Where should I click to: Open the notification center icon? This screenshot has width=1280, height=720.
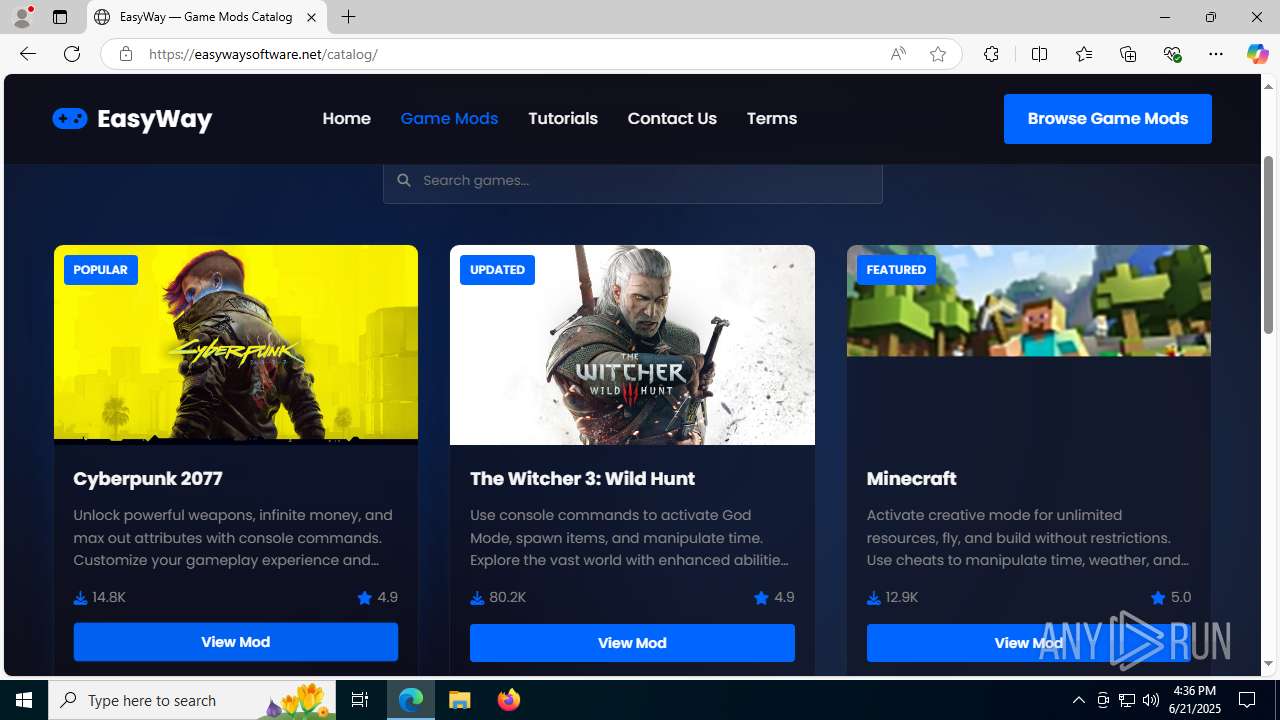click(1247, 700)
